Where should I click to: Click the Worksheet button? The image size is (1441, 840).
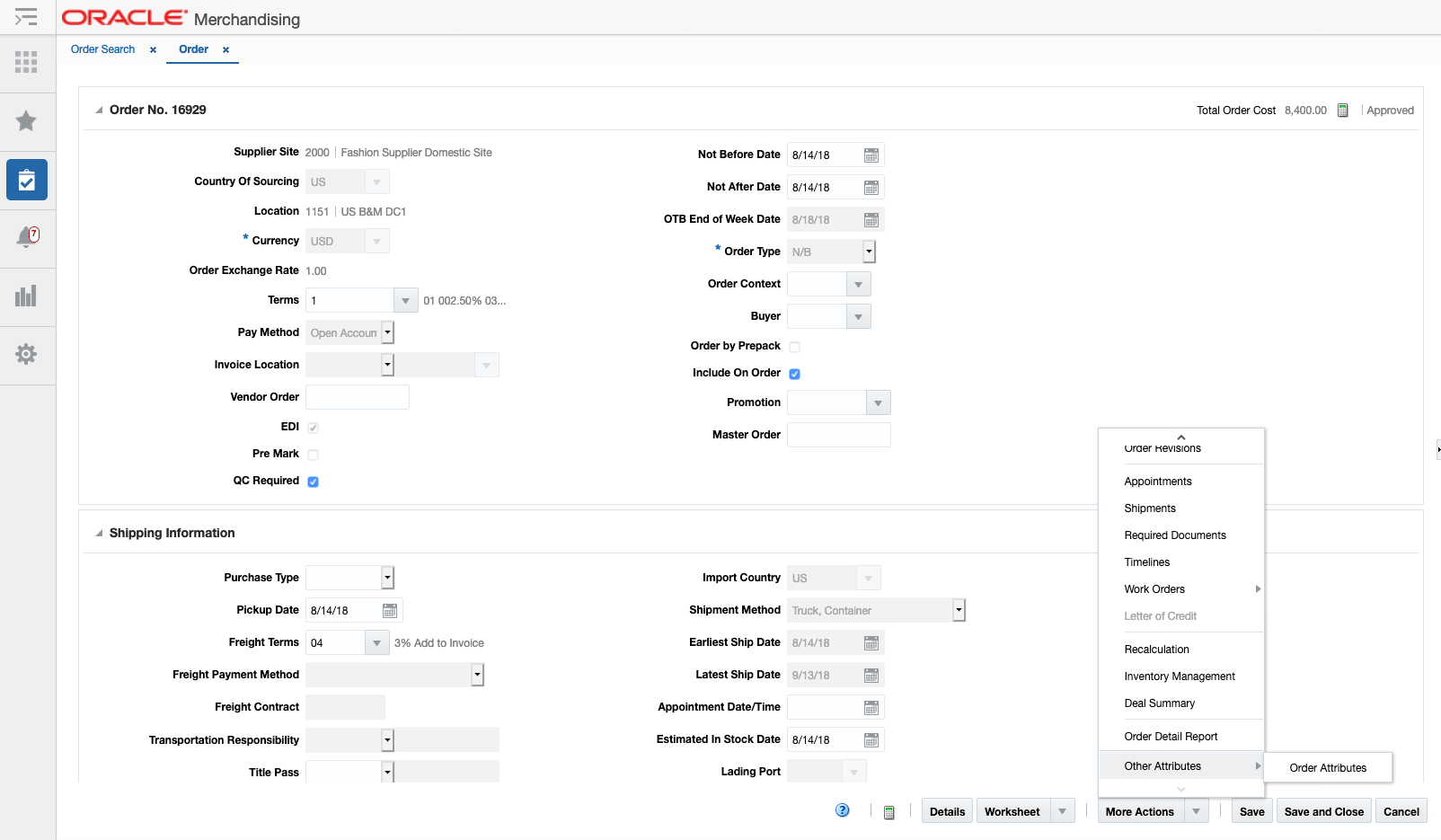point(1013,810)
